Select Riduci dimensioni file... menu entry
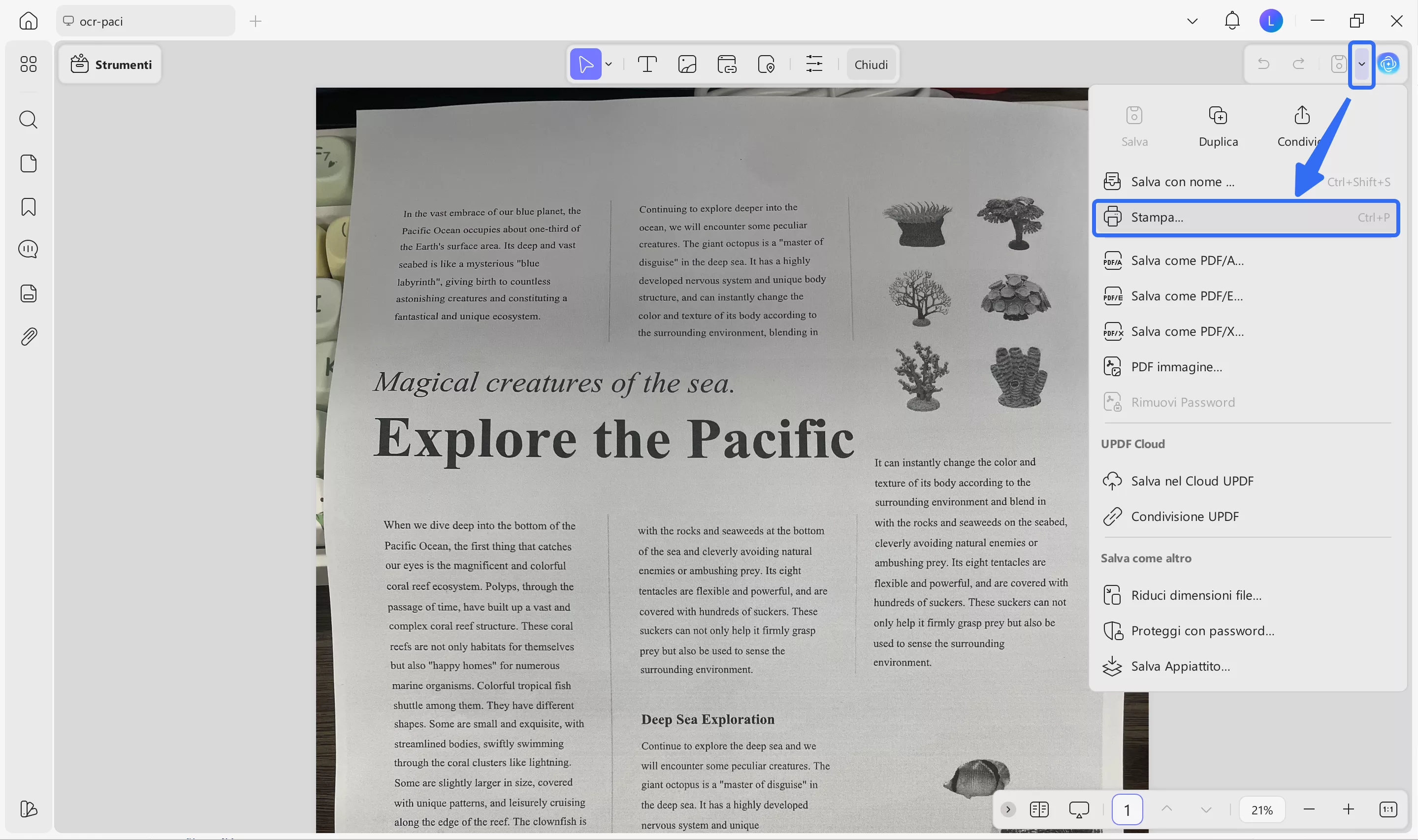Screen dimensions: 1418x840 pyautogui.click(x=1195, y=595)
